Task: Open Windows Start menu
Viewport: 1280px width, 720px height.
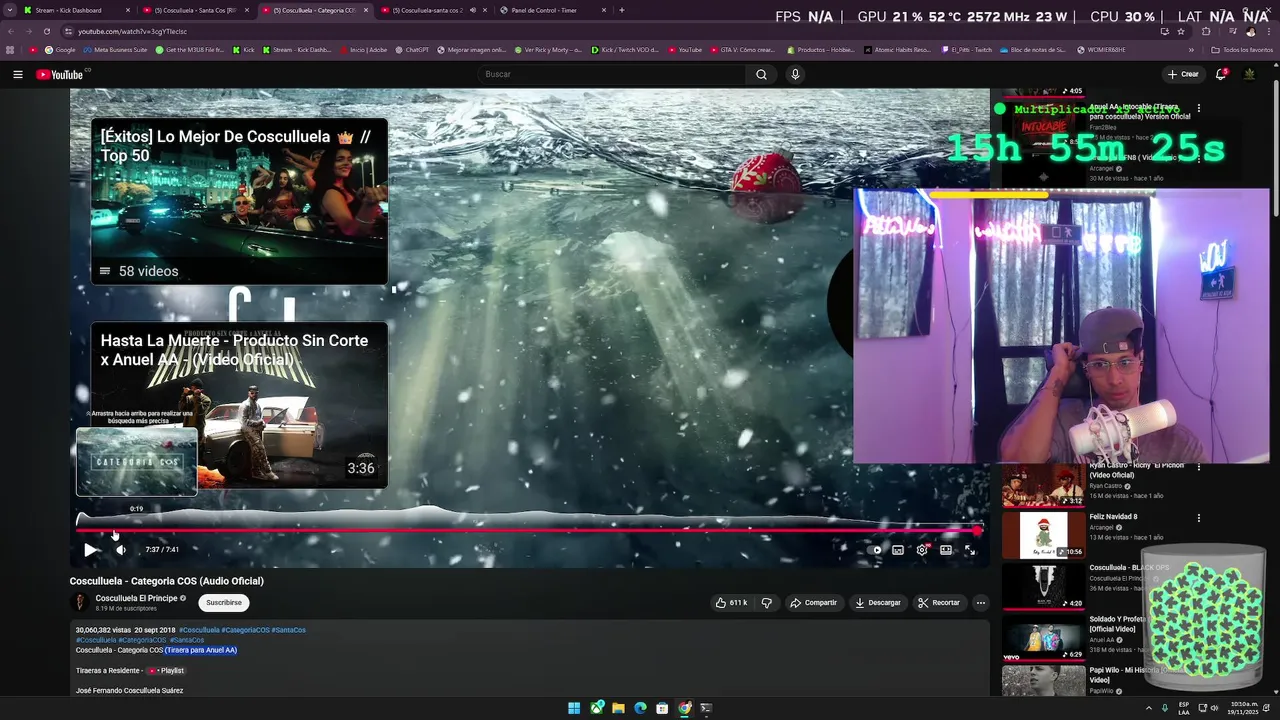Action: pos(574,708)
